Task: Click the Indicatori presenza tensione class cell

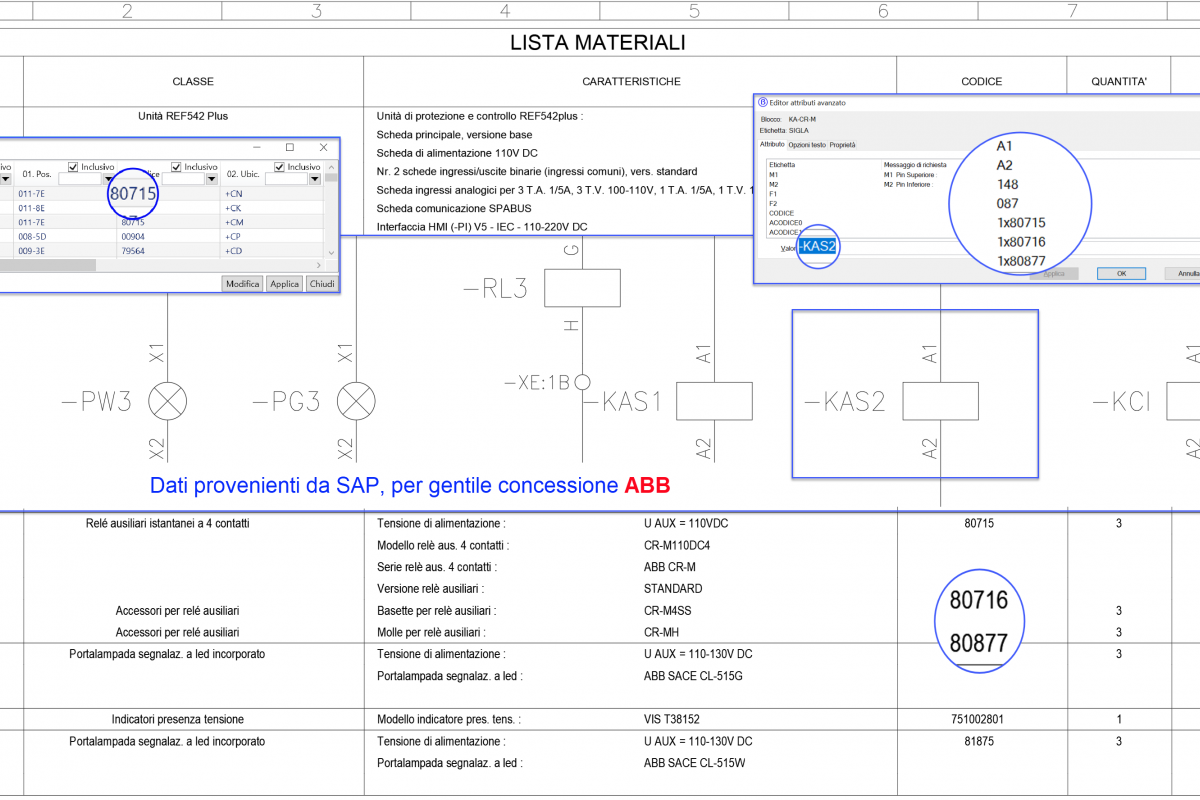Action: coord(177,719)
